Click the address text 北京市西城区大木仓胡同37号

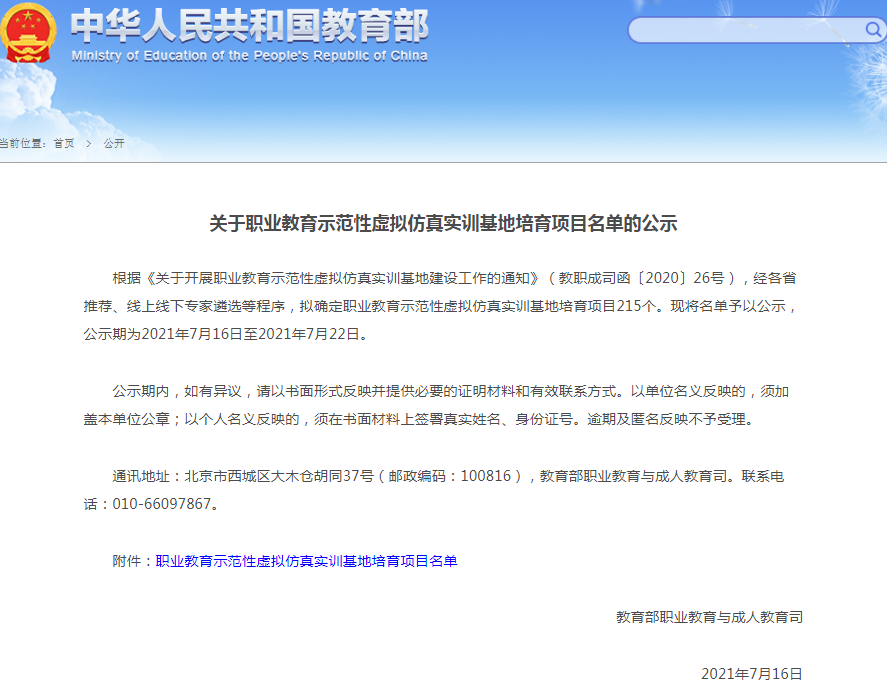click(279, 476)
